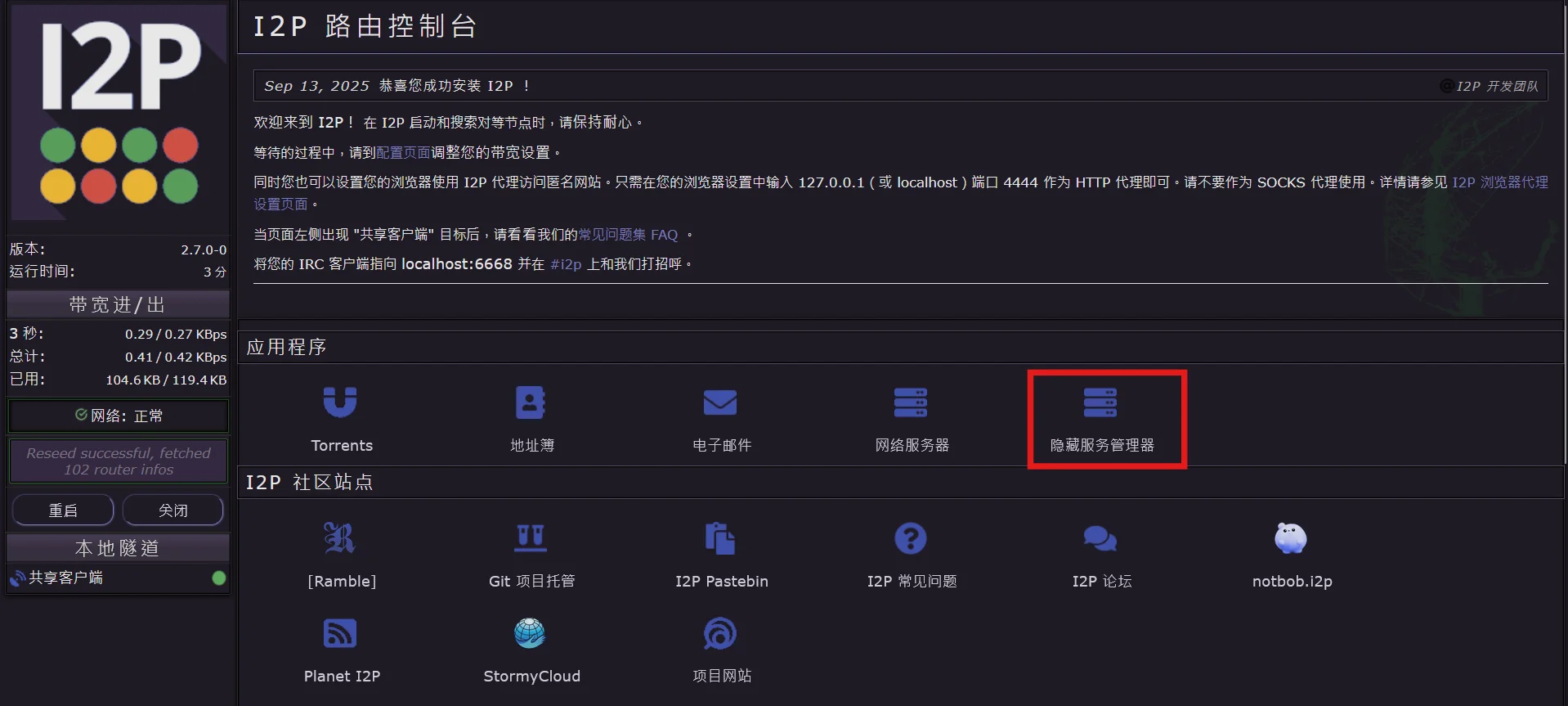The width and height of the screenshot is (1568, 706).
Task: Open the I2P Pastebin icon
Action: (720, 539)
